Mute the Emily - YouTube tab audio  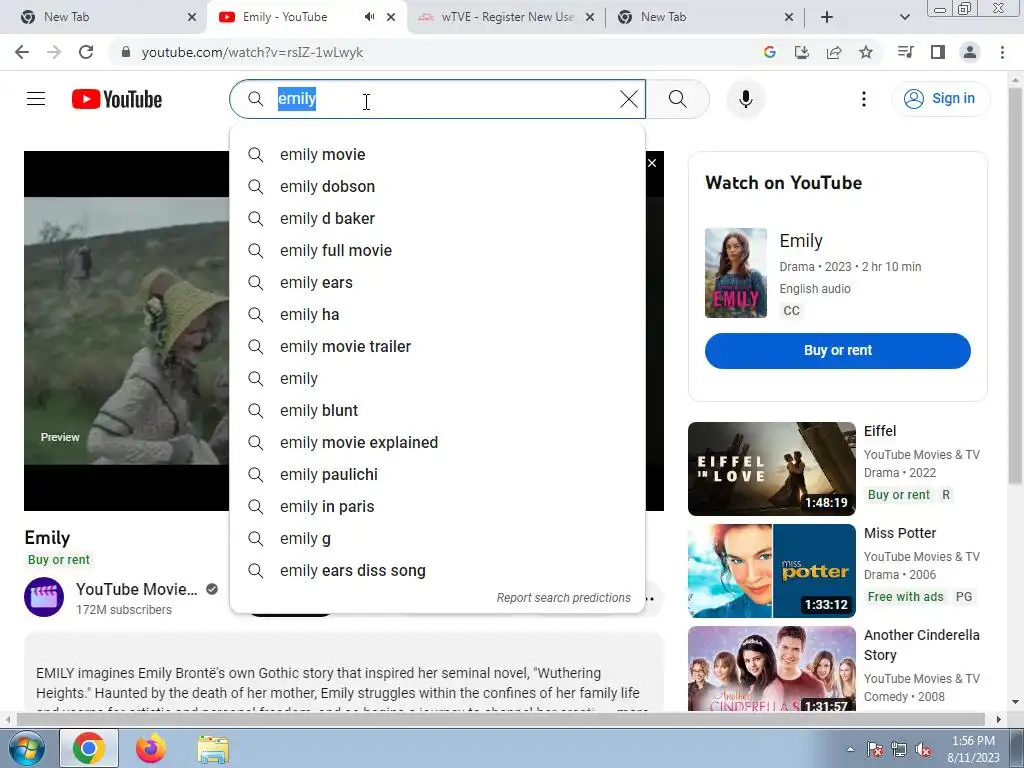(369, 17)
